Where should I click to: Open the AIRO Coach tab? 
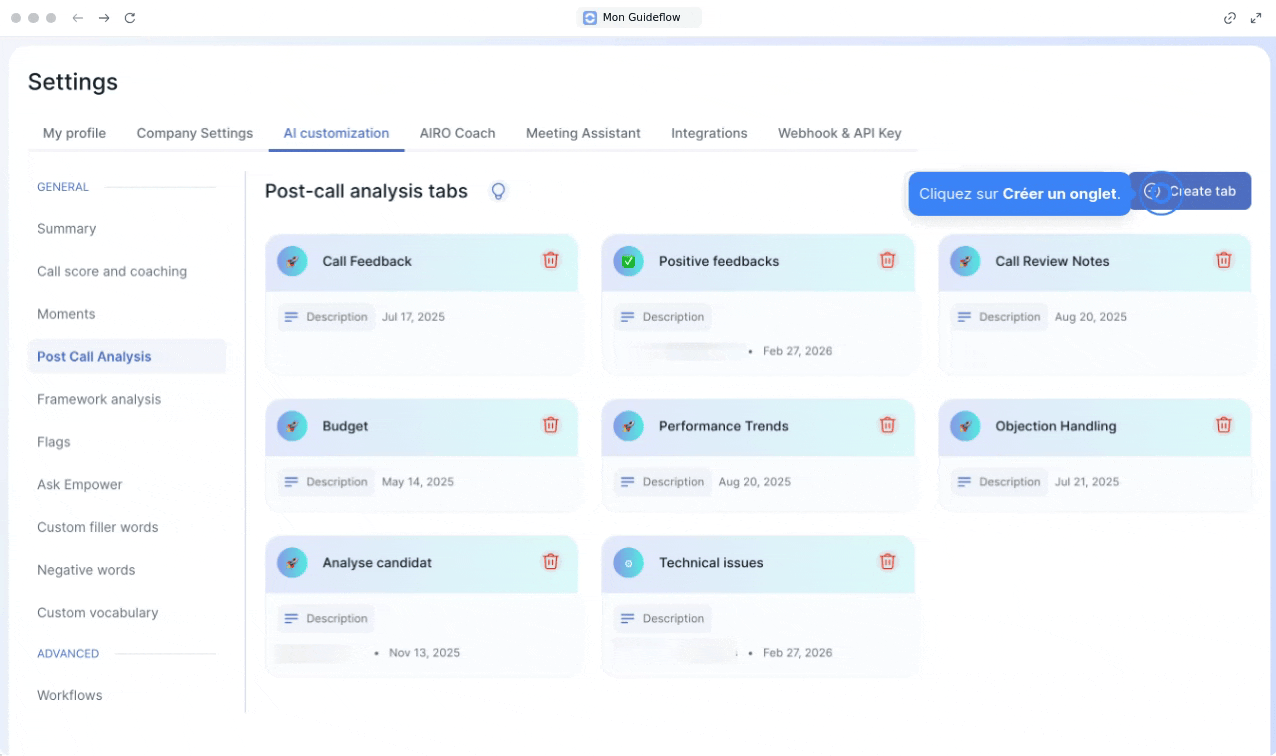point(457,133)
